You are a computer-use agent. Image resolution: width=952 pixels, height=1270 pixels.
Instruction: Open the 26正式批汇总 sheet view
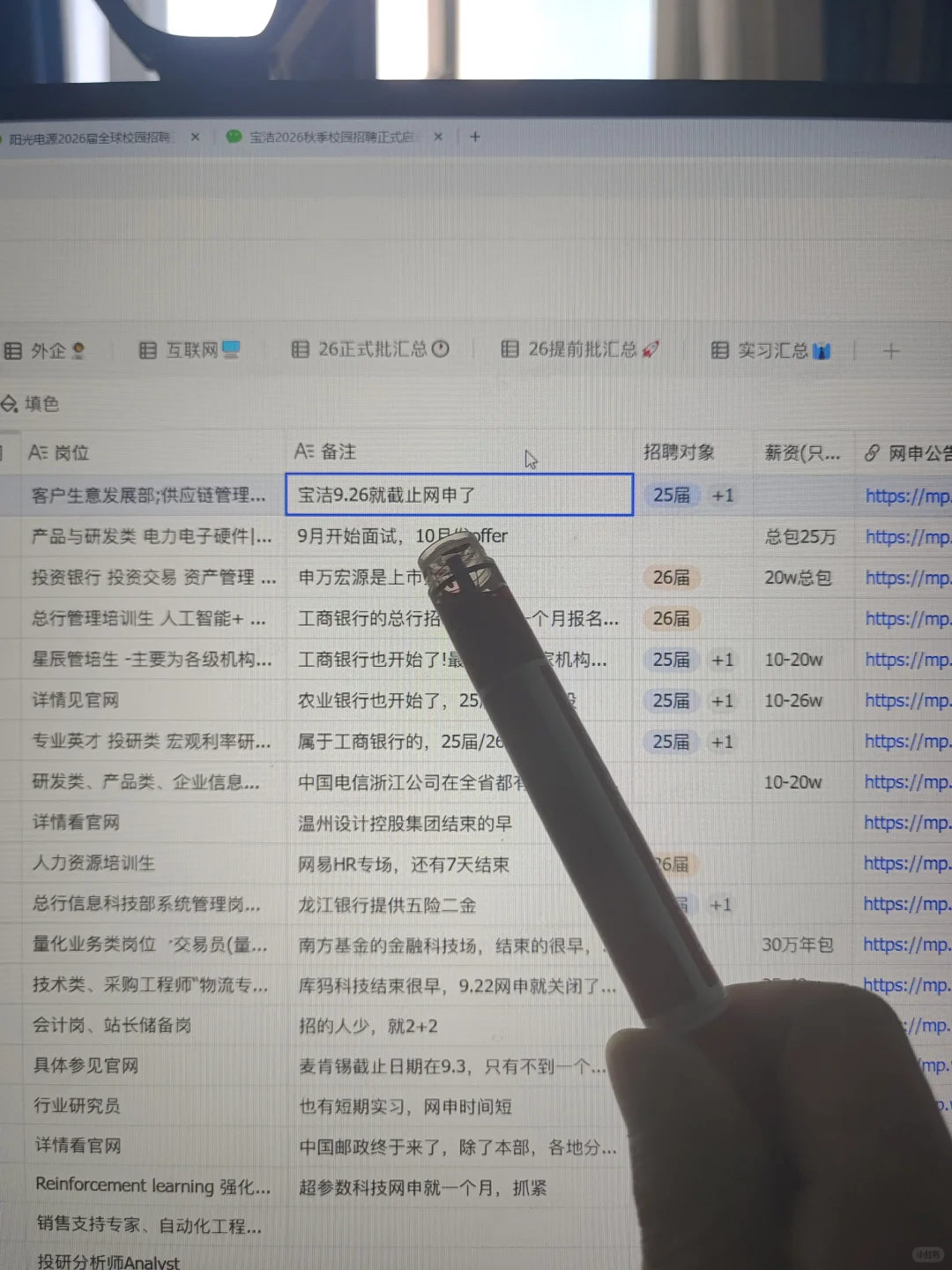(370, 349)
